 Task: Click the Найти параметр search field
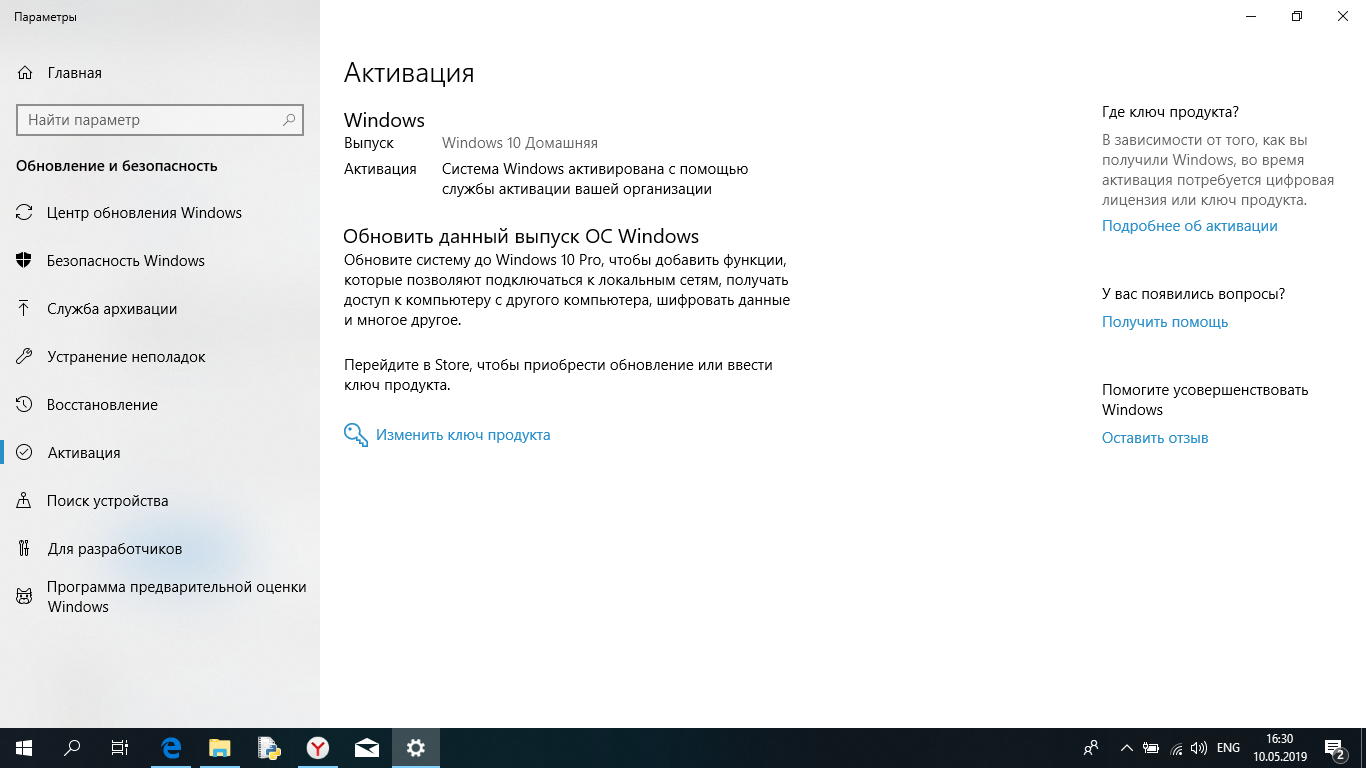point(160,120)
